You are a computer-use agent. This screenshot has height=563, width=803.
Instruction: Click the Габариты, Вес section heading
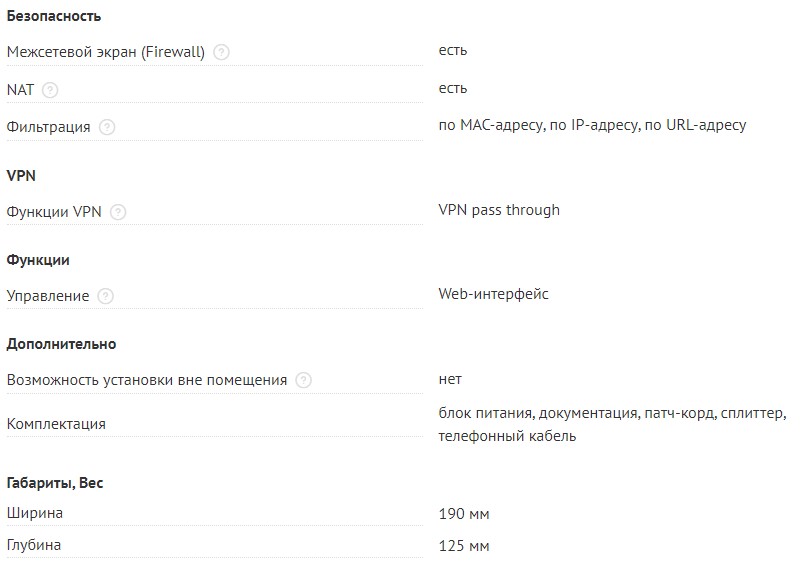(55, 482)
